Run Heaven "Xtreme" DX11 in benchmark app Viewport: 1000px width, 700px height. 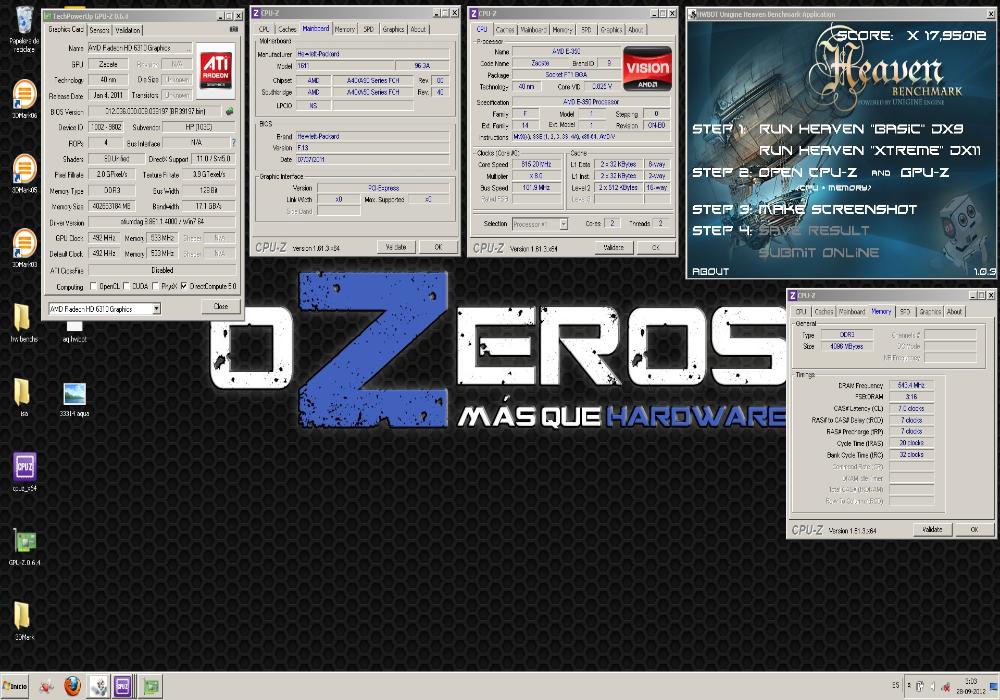click(869, 150)
